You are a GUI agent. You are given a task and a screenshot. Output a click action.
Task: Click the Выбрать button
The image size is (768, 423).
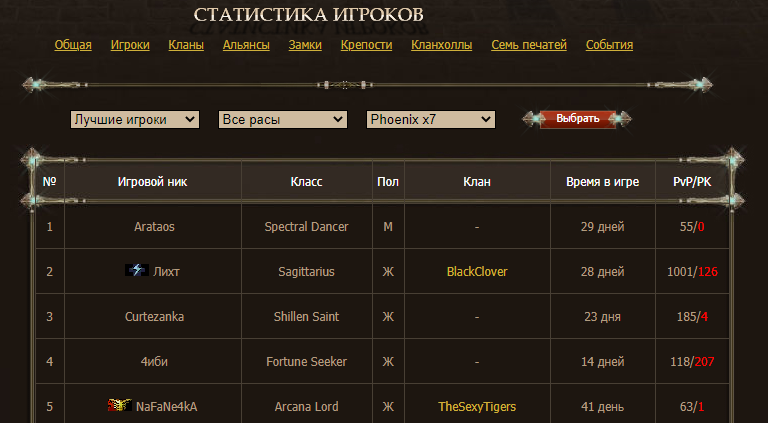(577, 119)
